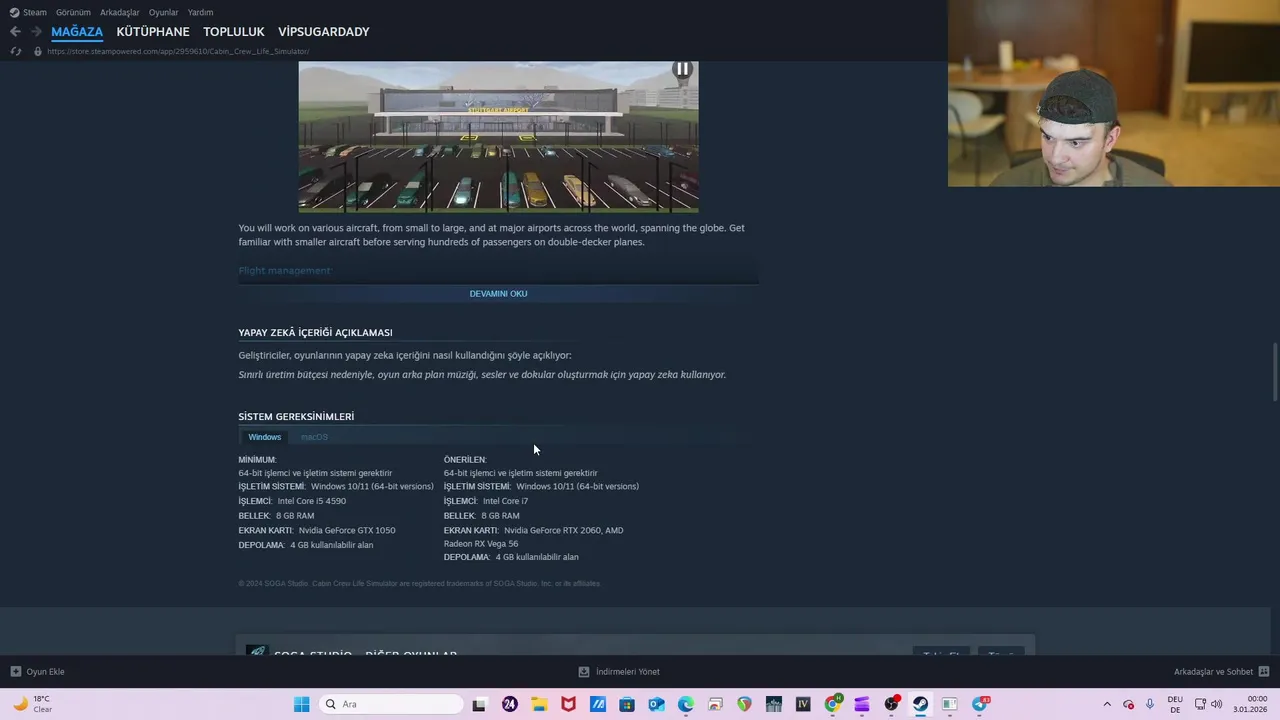Click the Oyun Ekle button
Viewport: 1280px width, 720px height.
[37, 672]
